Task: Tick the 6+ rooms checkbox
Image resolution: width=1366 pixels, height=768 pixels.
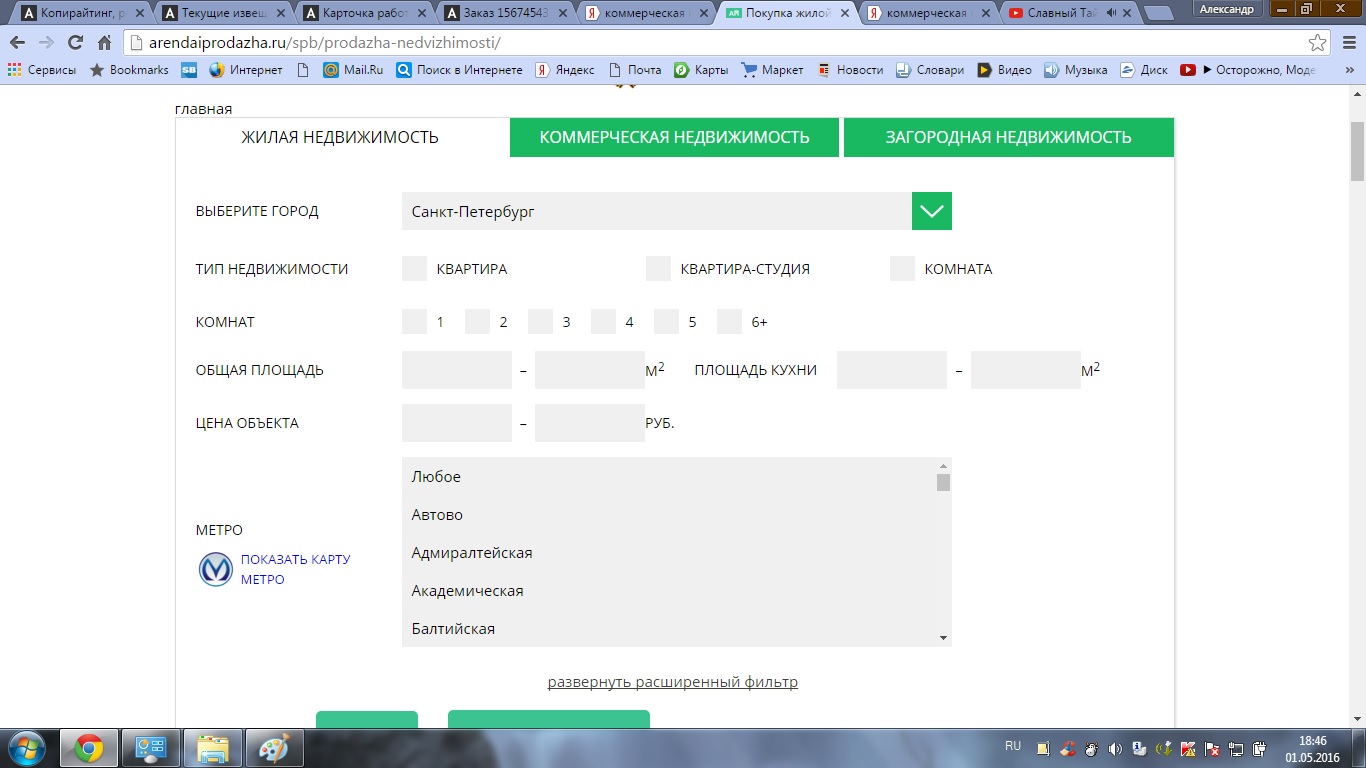Action: click(x=729, y=322)
